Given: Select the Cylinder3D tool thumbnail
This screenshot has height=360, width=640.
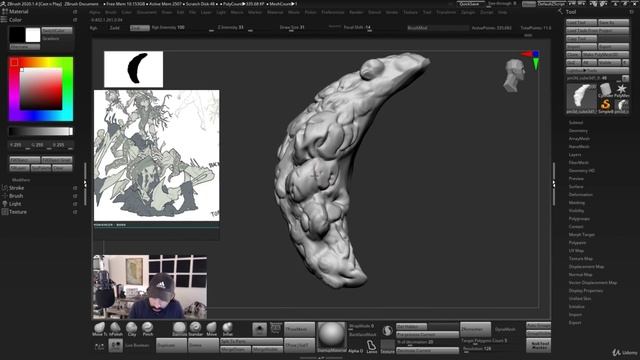Looking at the screenshot, I should coord(605,90).
